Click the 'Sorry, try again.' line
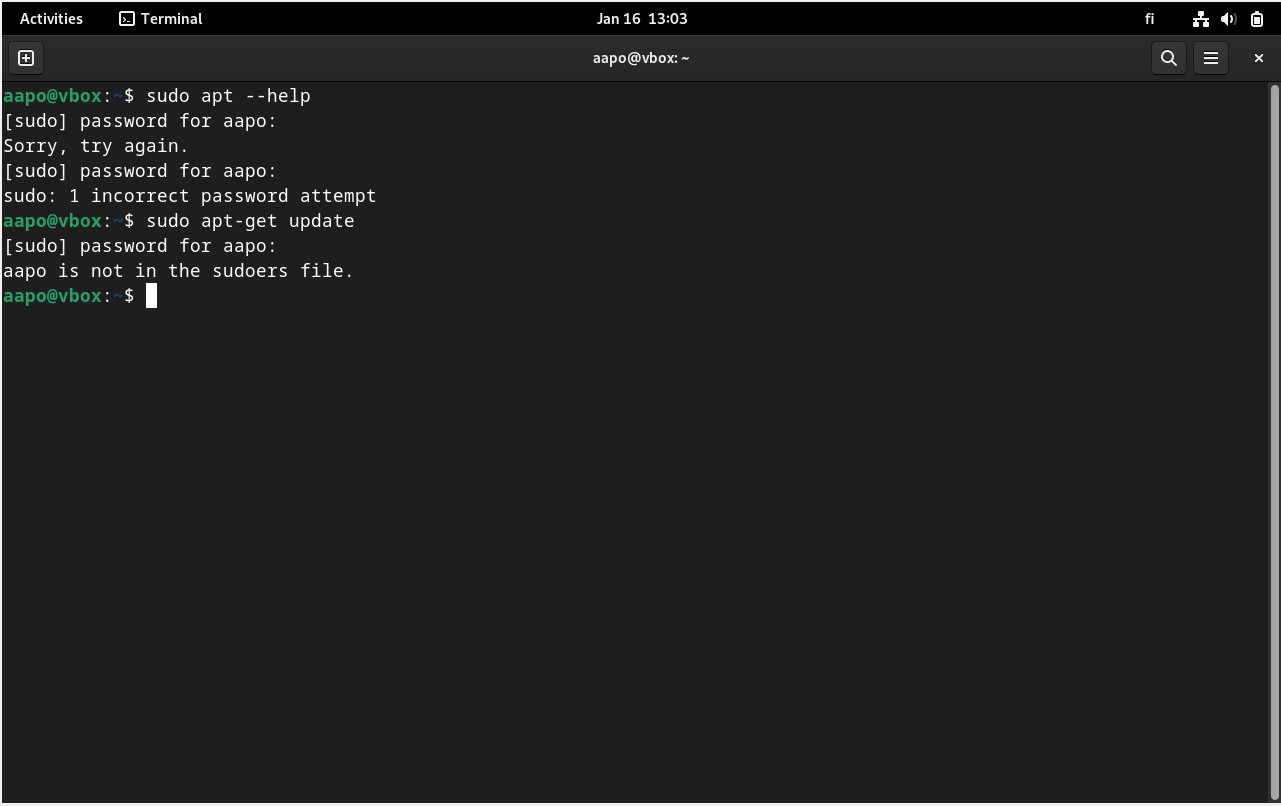Screen dimensions: 1281x806 click(x=96, y=146)
